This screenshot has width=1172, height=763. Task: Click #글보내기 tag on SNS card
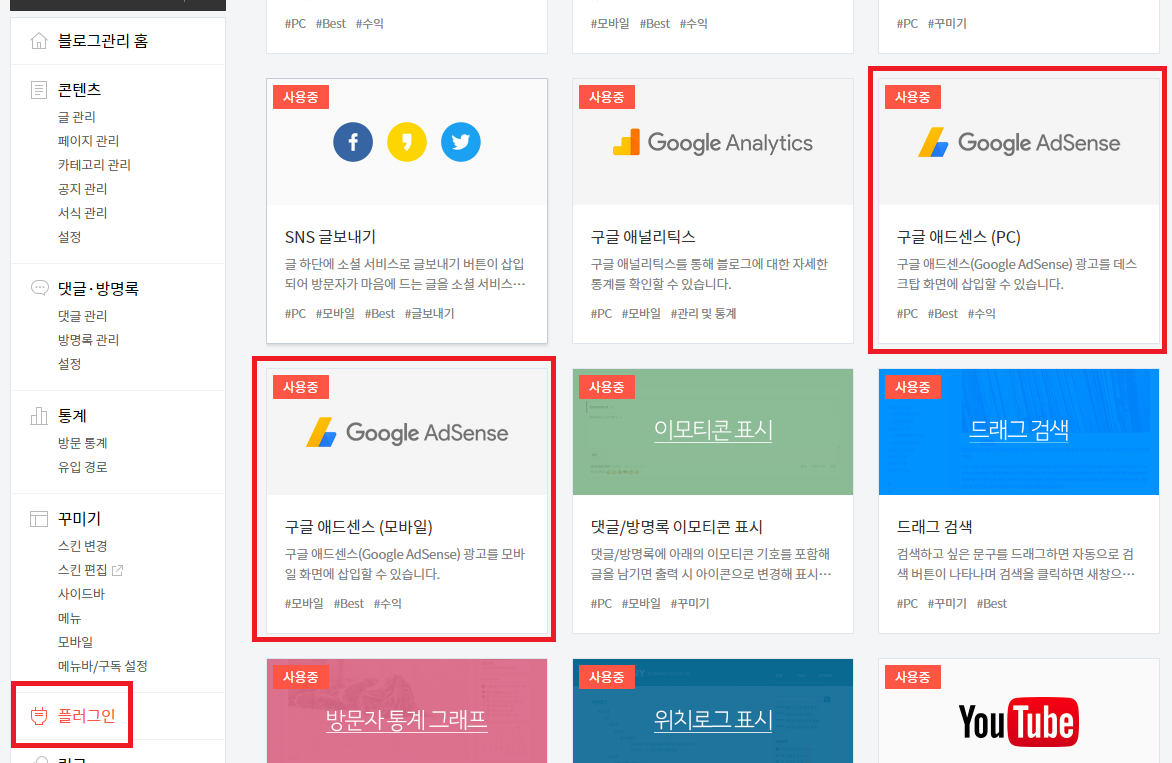coord(429,314)
